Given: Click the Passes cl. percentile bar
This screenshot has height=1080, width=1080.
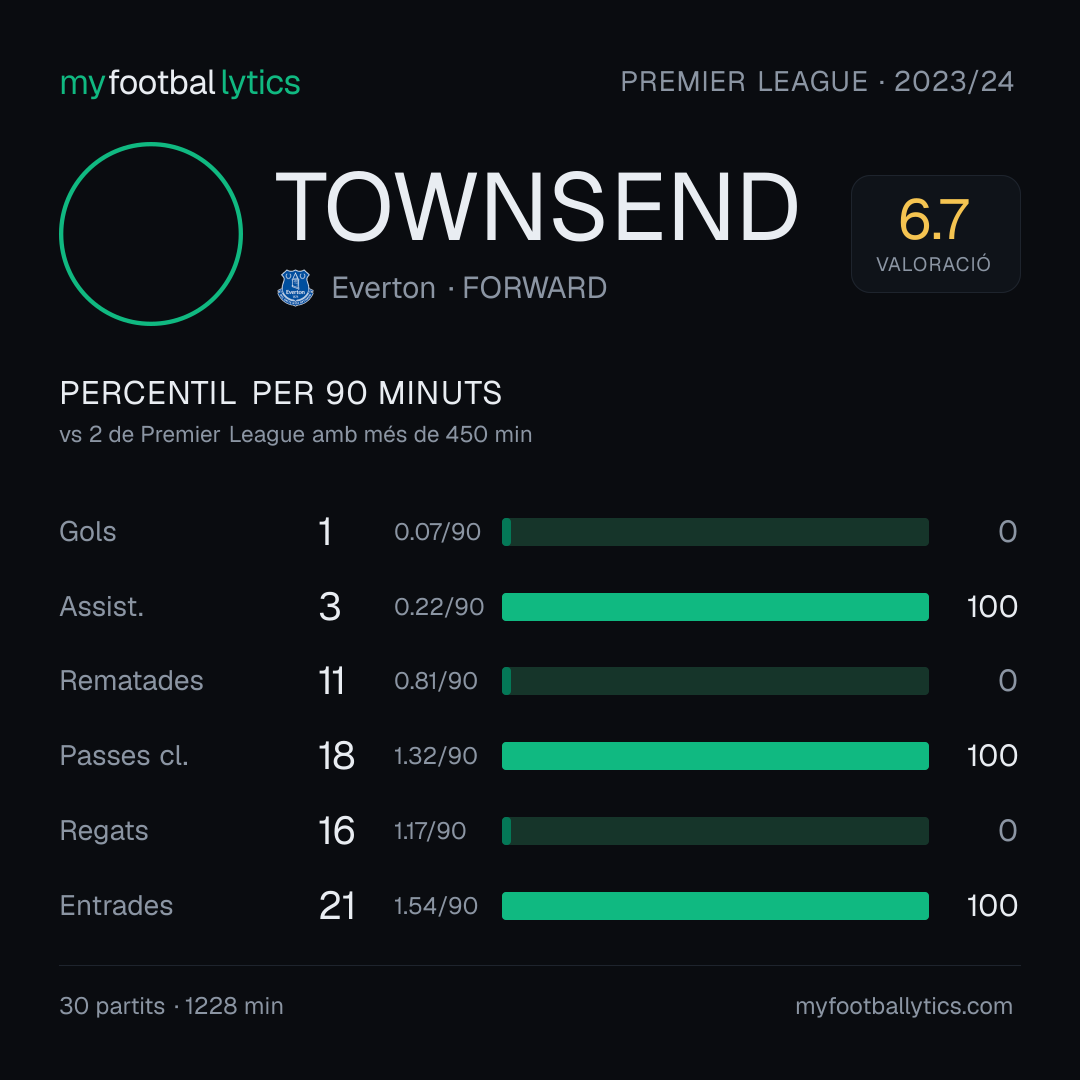Looking at the screenshot, I should coord(715,756).
